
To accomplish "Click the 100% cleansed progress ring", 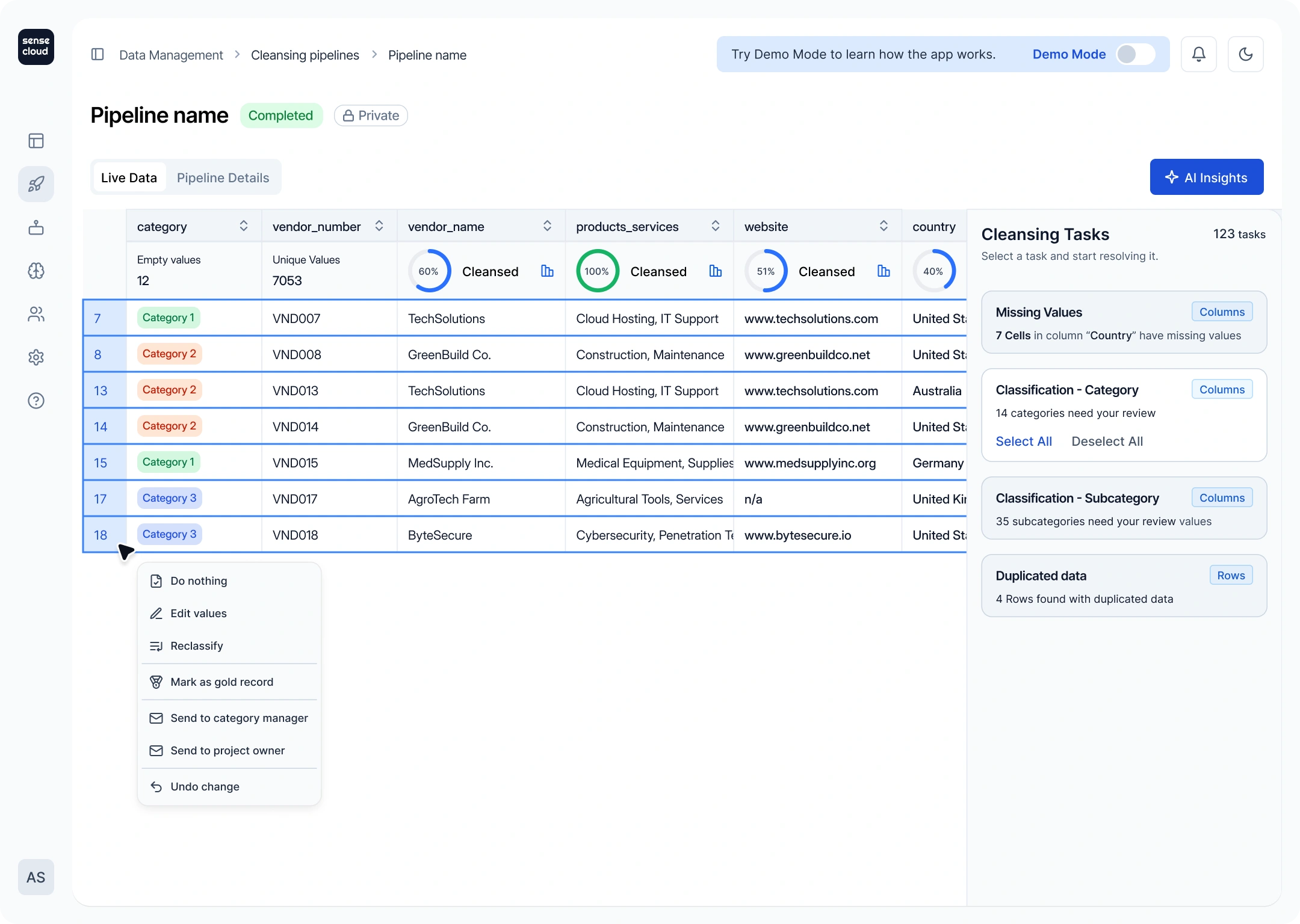I will click(x=596, y=271).
